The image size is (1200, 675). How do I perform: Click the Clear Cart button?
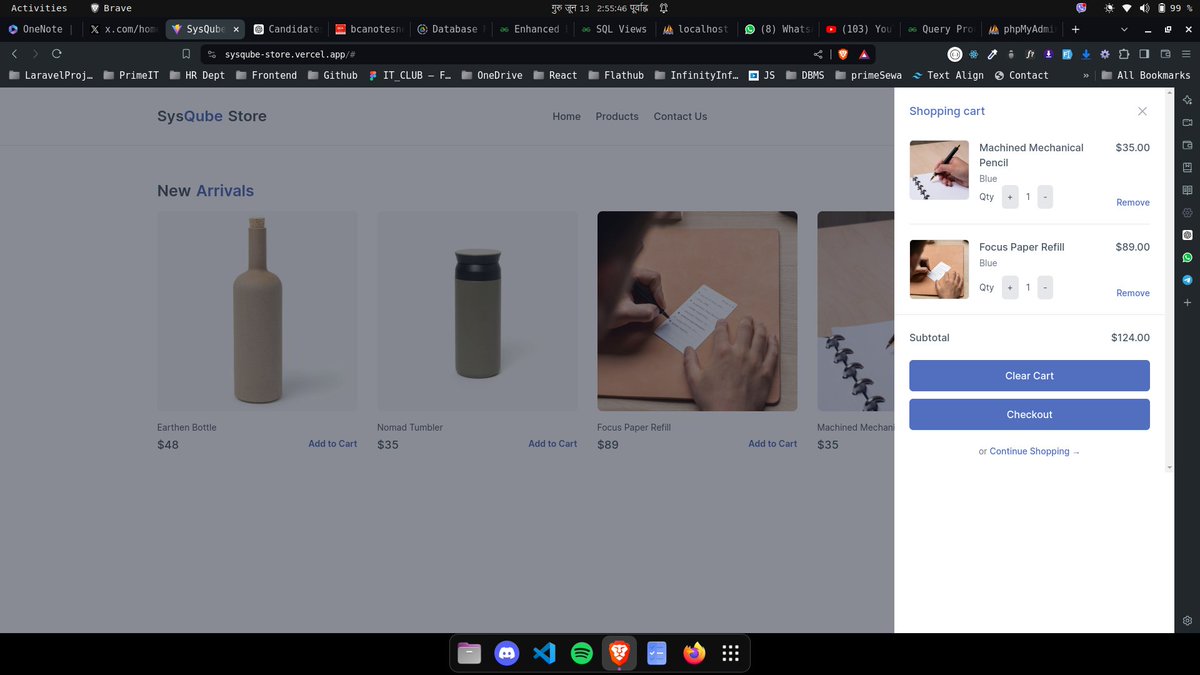coord(1029,376)
